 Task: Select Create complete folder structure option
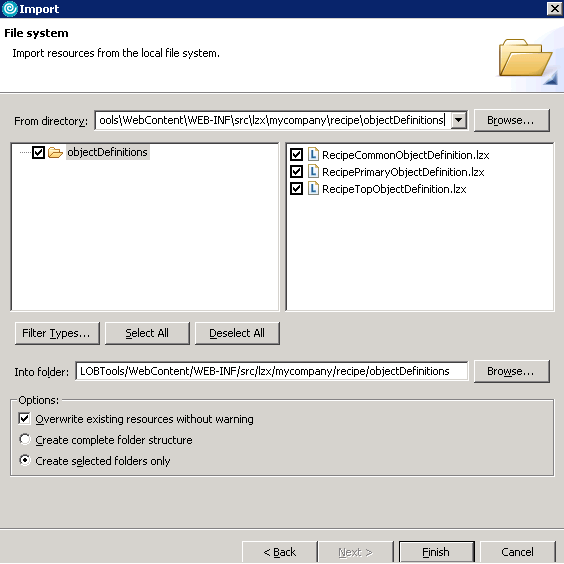25,439
